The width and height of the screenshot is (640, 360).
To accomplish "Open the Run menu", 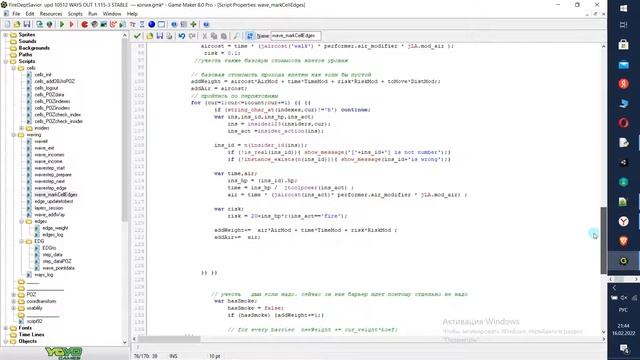I will (x=93, y=13).
